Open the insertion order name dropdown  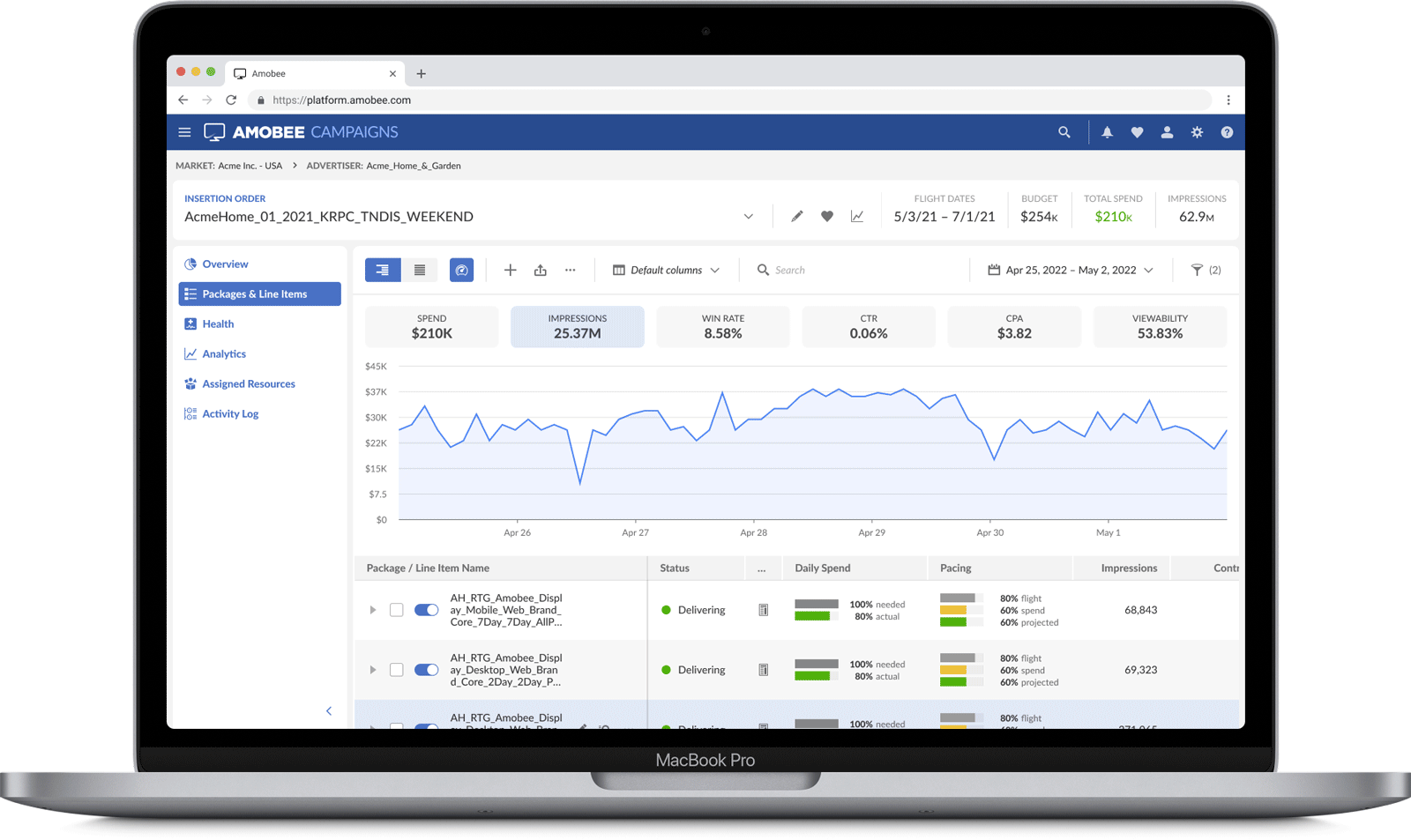749,216
